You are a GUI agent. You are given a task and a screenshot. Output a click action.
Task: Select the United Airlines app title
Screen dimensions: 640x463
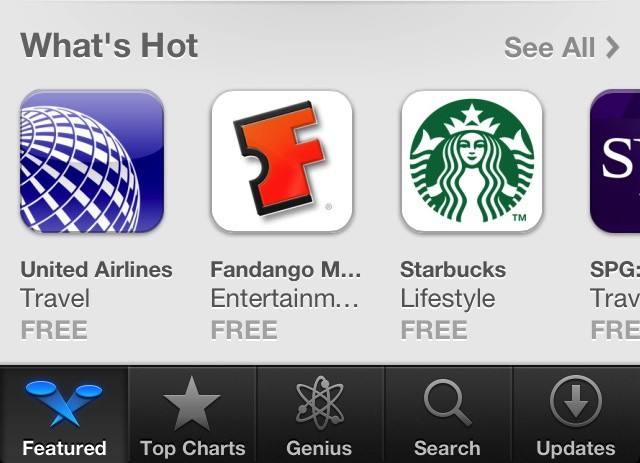pyautogui.click(x=96, y=269)
